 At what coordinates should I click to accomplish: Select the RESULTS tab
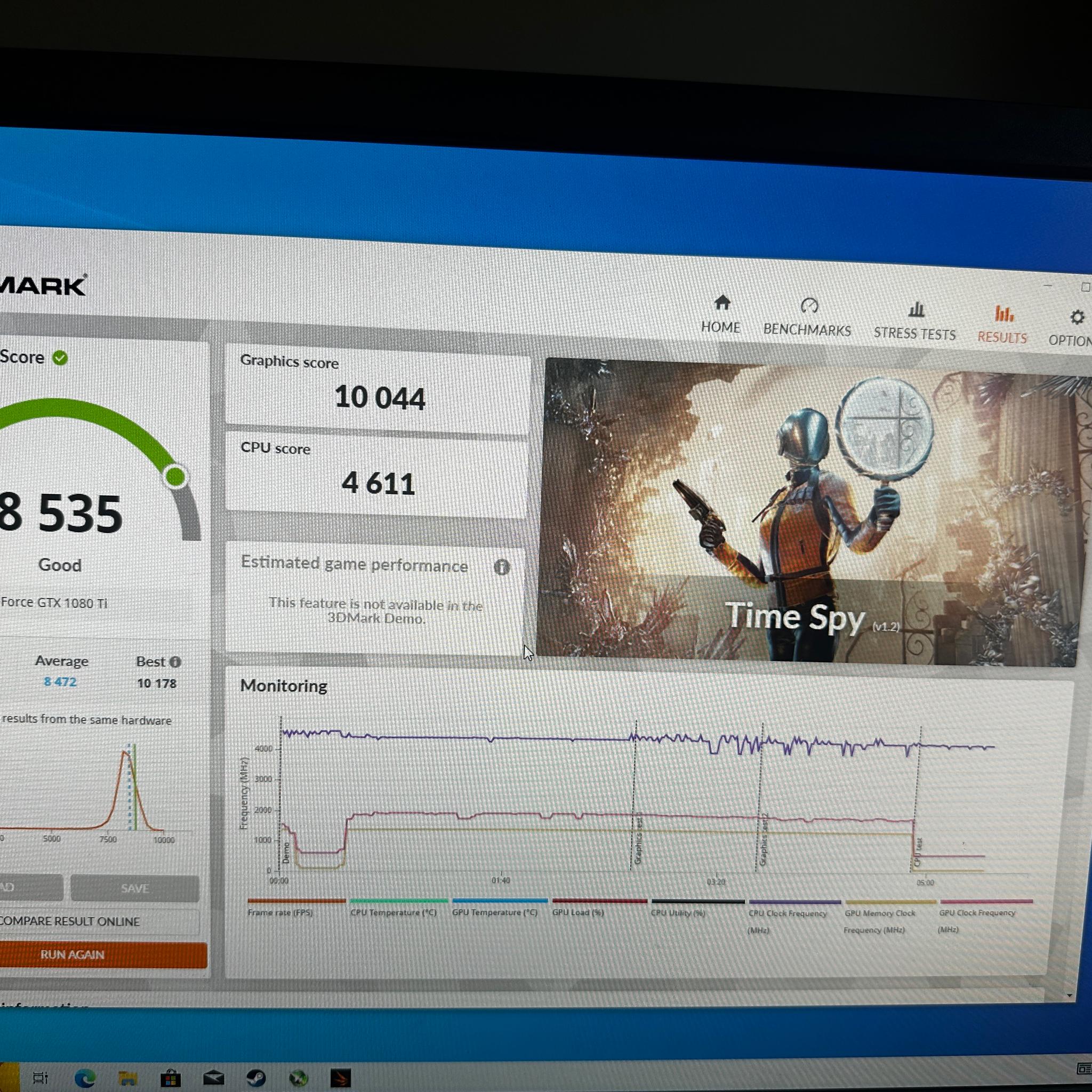[1003, 324]
